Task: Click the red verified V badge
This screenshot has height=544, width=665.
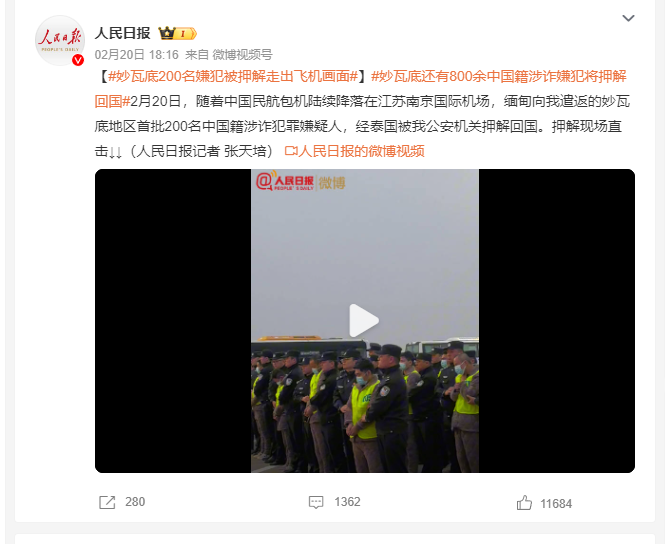Action: pyautogui.click(x=78, y=60)
